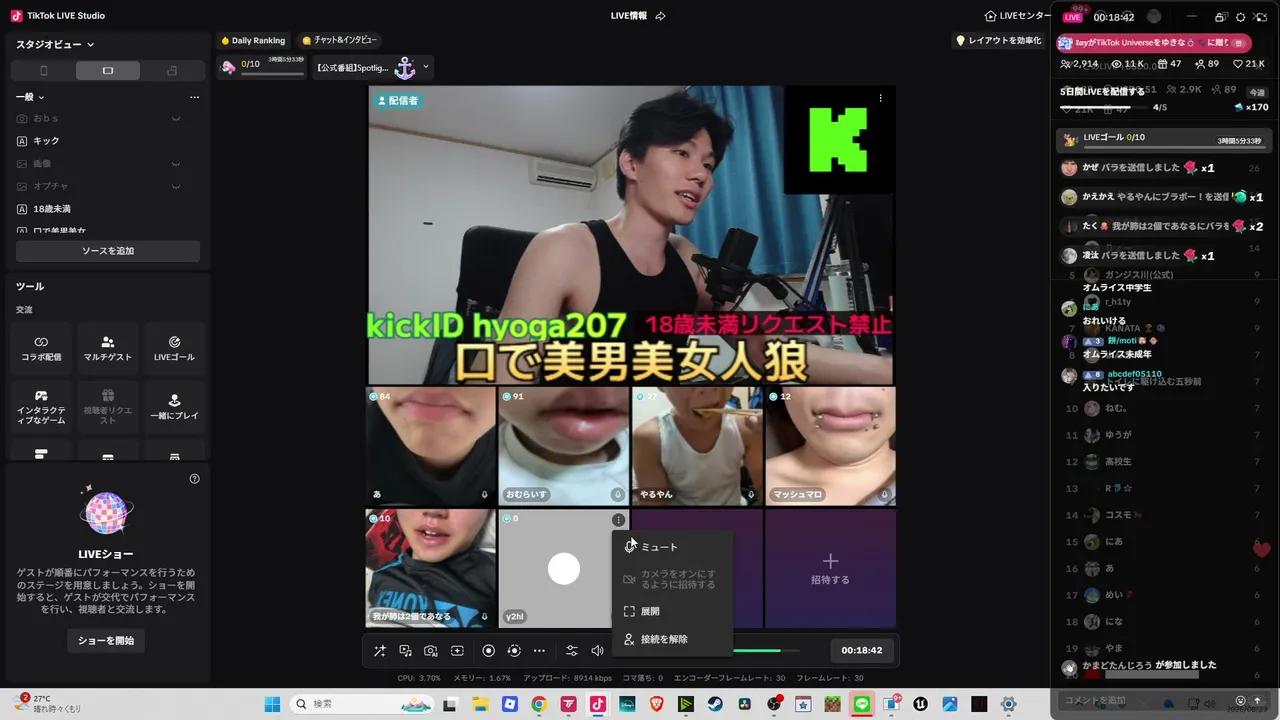The height and width of the screenshot is (720, 1280).
Task: Open the LINE app from the taskbar
Action: pyautogui.click(x=862, y=704)
